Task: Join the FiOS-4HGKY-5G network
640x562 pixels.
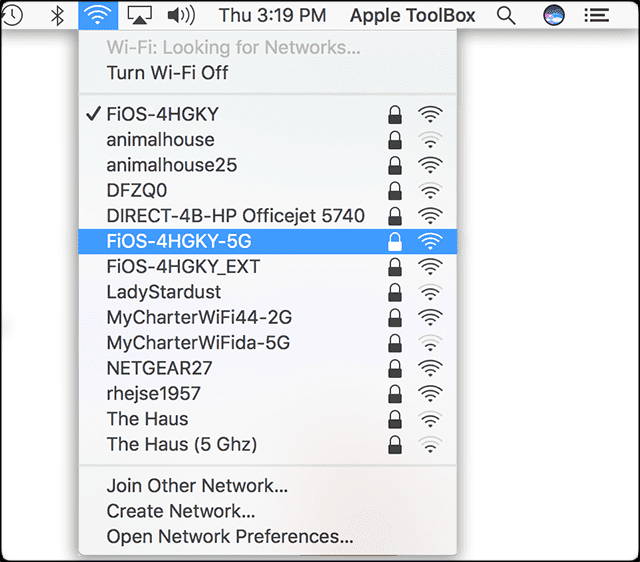Action: pyautogui.click(x=268, y=241)
